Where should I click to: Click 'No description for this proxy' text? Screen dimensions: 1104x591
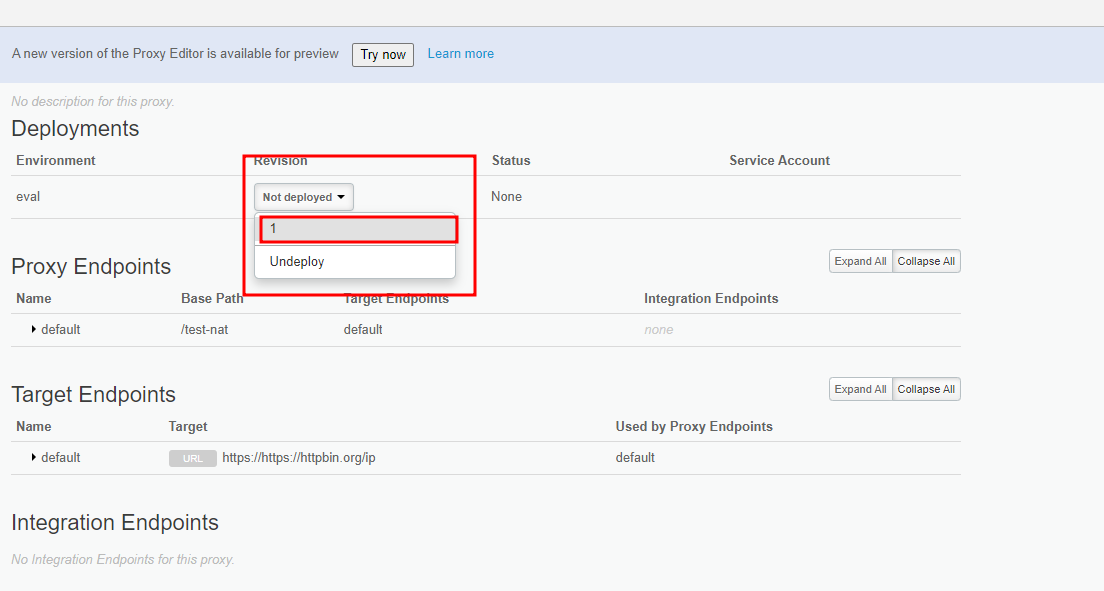point(93,101)
